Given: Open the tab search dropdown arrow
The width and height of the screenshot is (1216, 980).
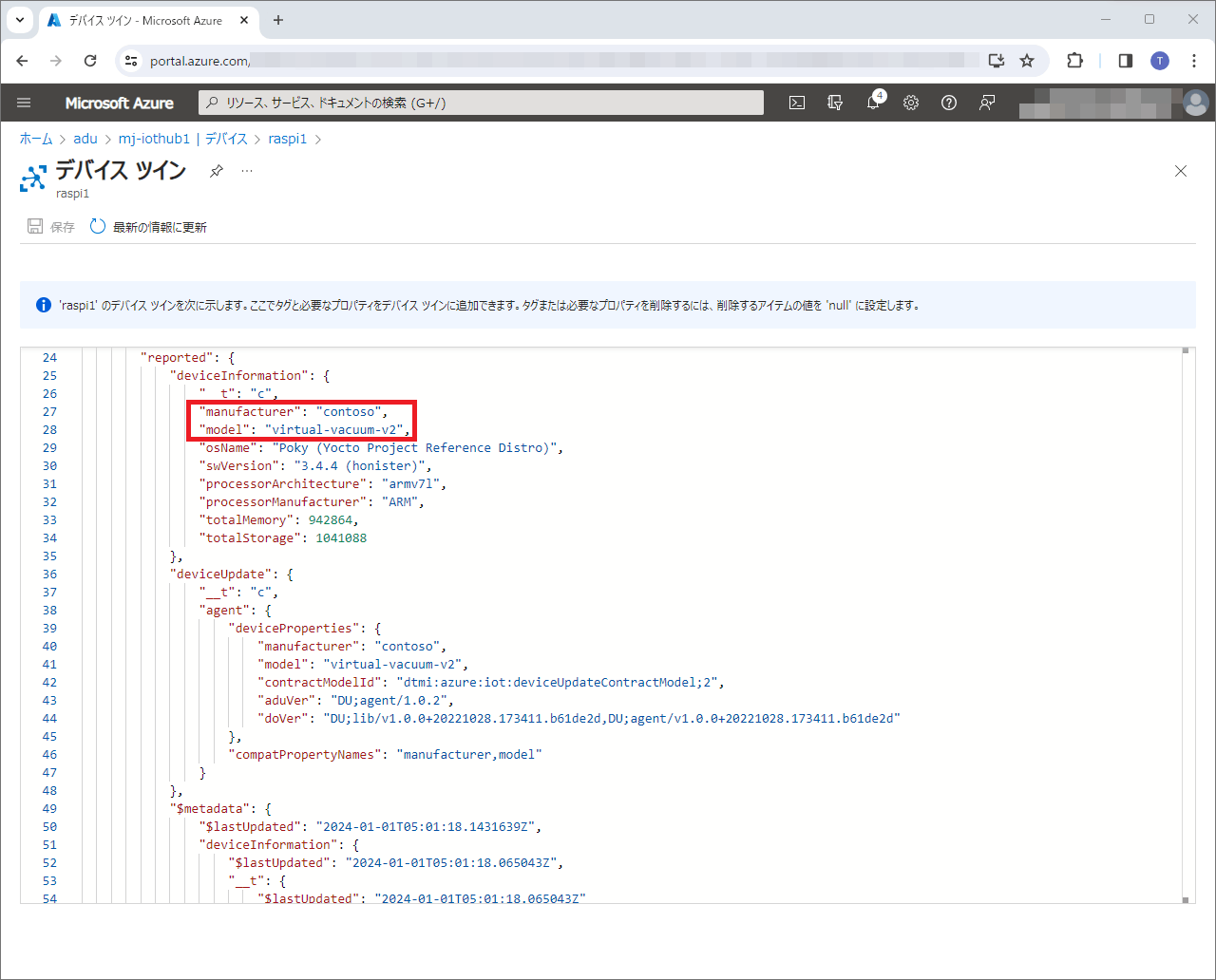Looking at the screenshot, I should pyautogui.click(x=19, y=20).
